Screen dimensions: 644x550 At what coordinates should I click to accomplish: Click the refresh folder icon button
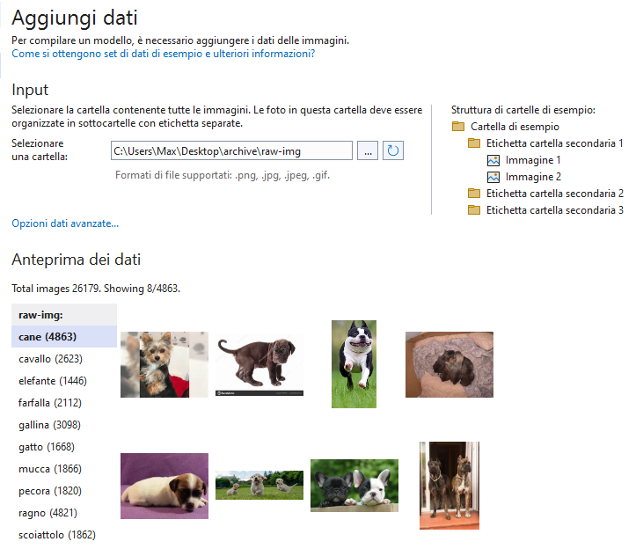click(x=393, y=151)
